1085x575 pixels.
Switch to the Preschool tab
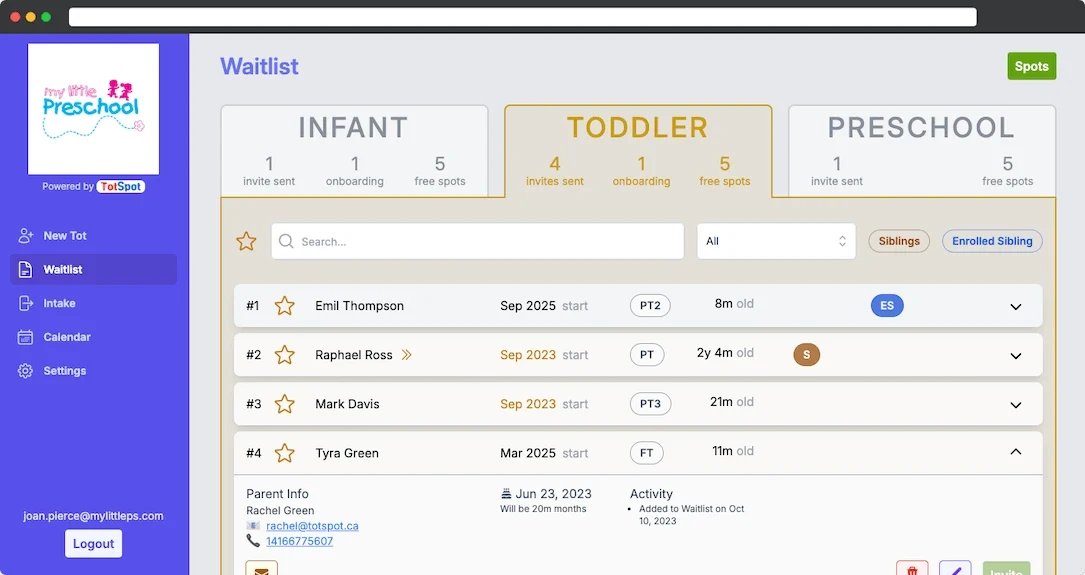pos(921,150)
